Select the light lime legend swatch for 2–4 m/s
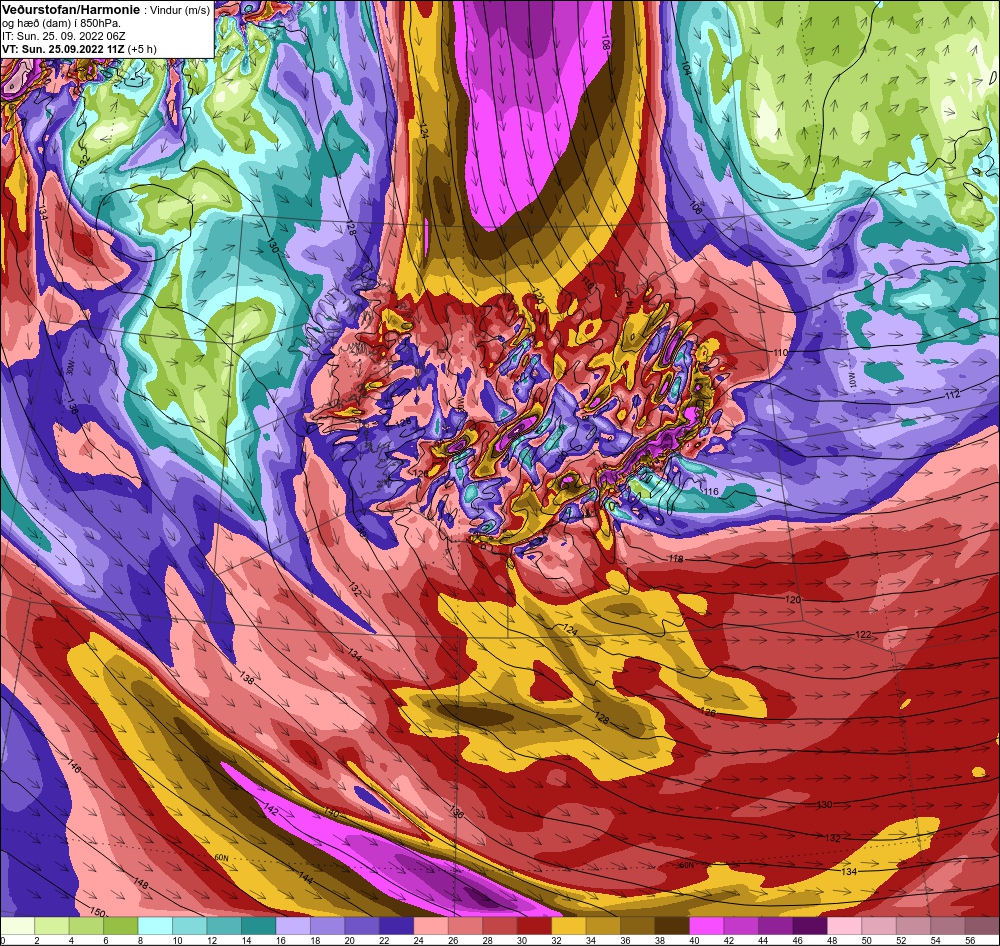The width and height of the screenshot is (1000, 946). (52, 926)
